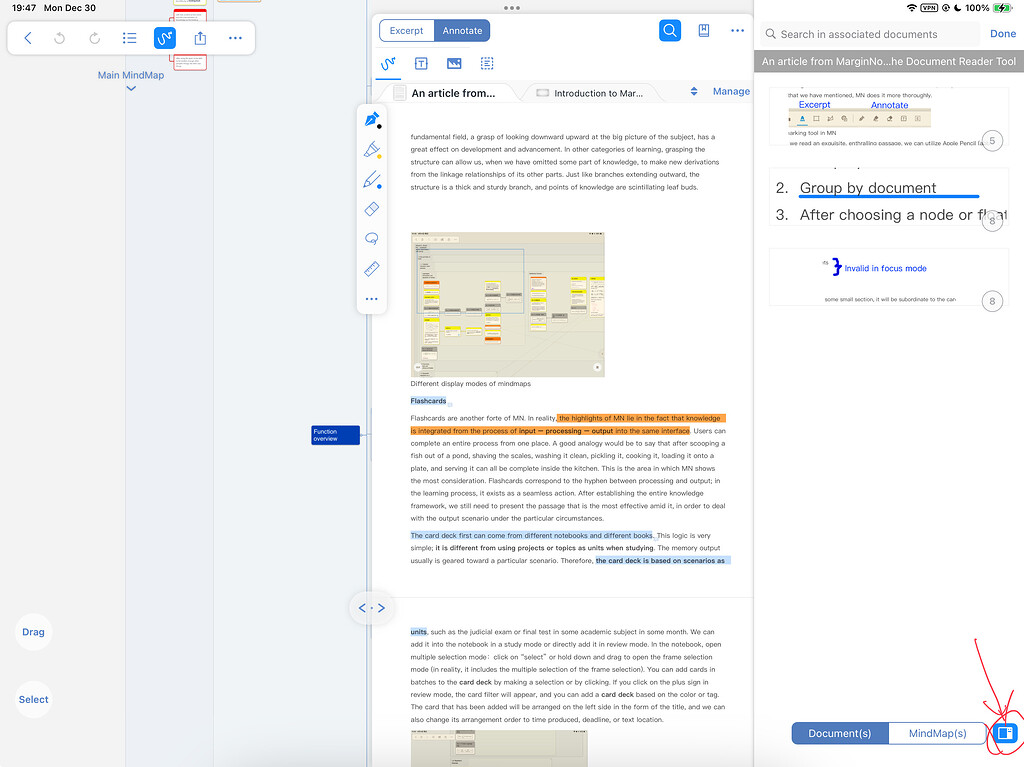This screenshot has width=1024, height=767.
Task: Tap the share icon in mindmap toolbar
Action: click(200, 38)
